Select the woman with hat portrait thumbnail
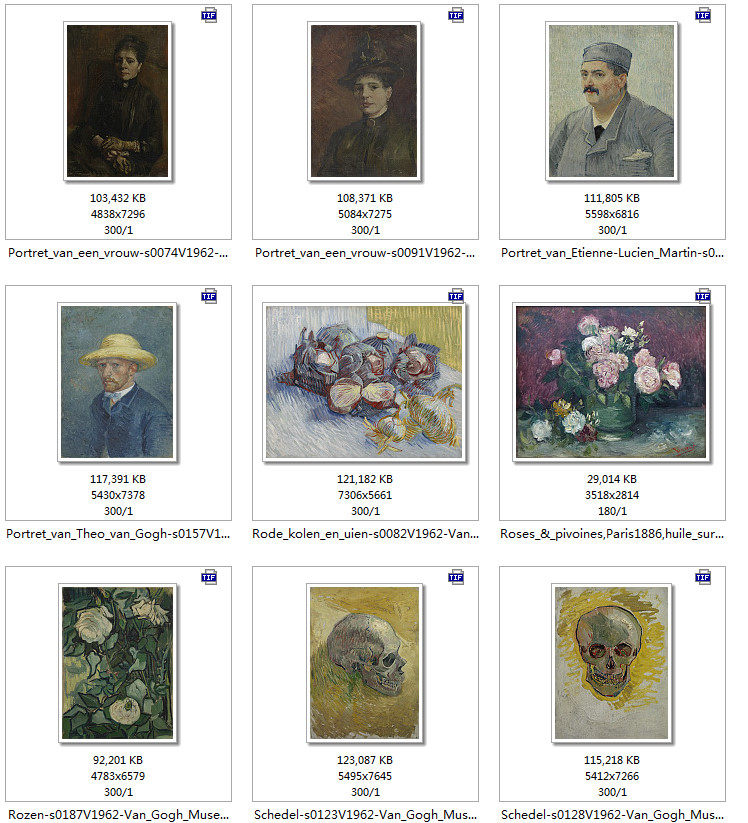Screen dimensions: 748x823 point(364,101)
